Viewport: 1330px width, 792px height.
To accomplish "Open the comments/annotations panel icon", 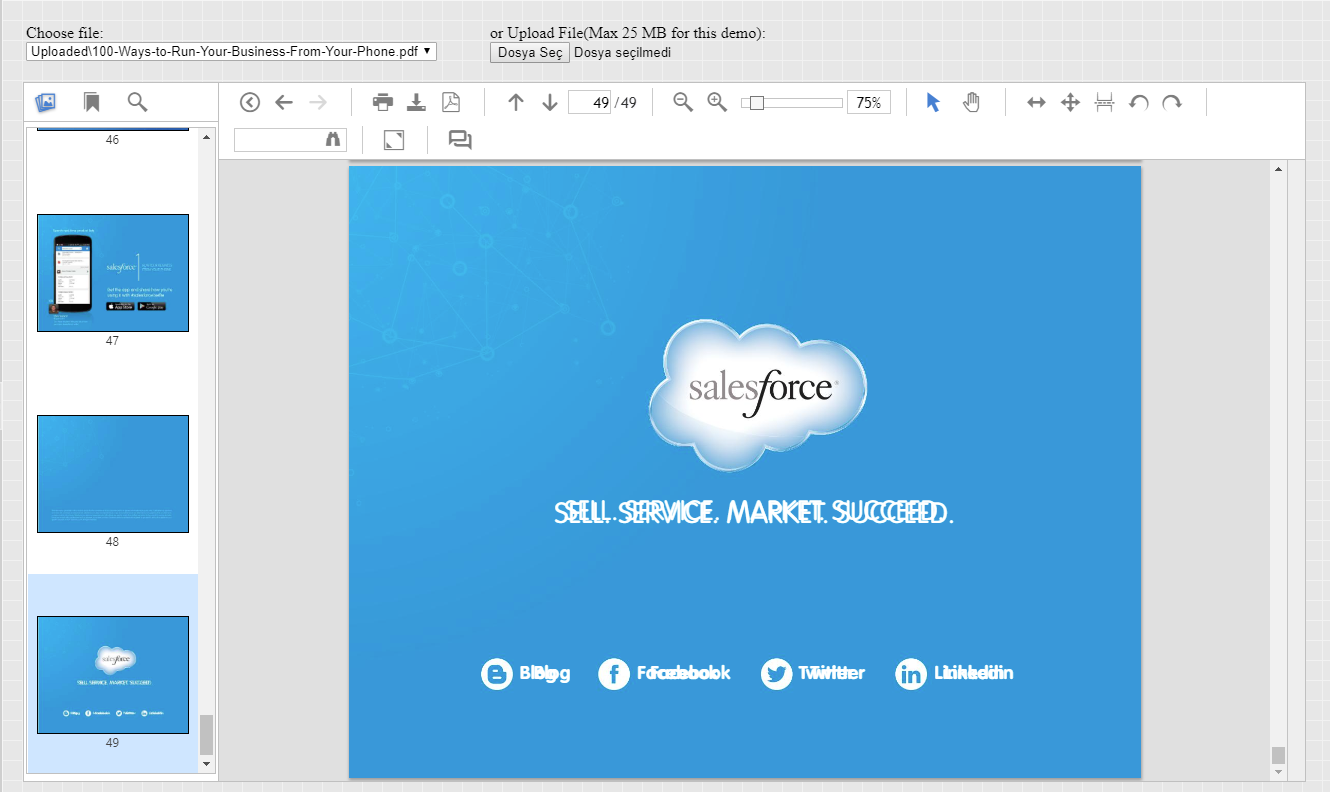I will (460, 140).
